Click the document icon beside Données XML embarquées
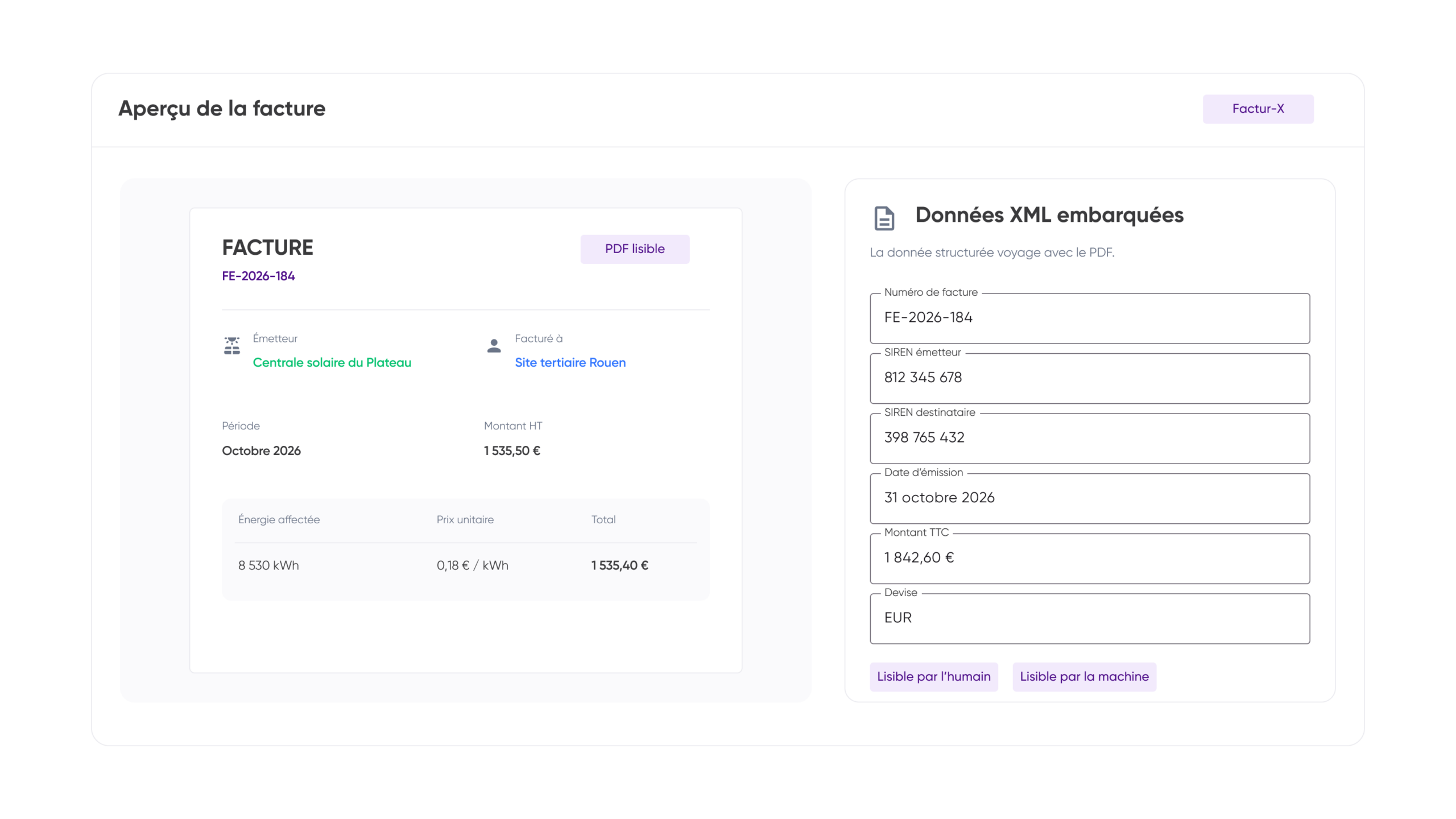1456x819 pixels. point(884,218)
